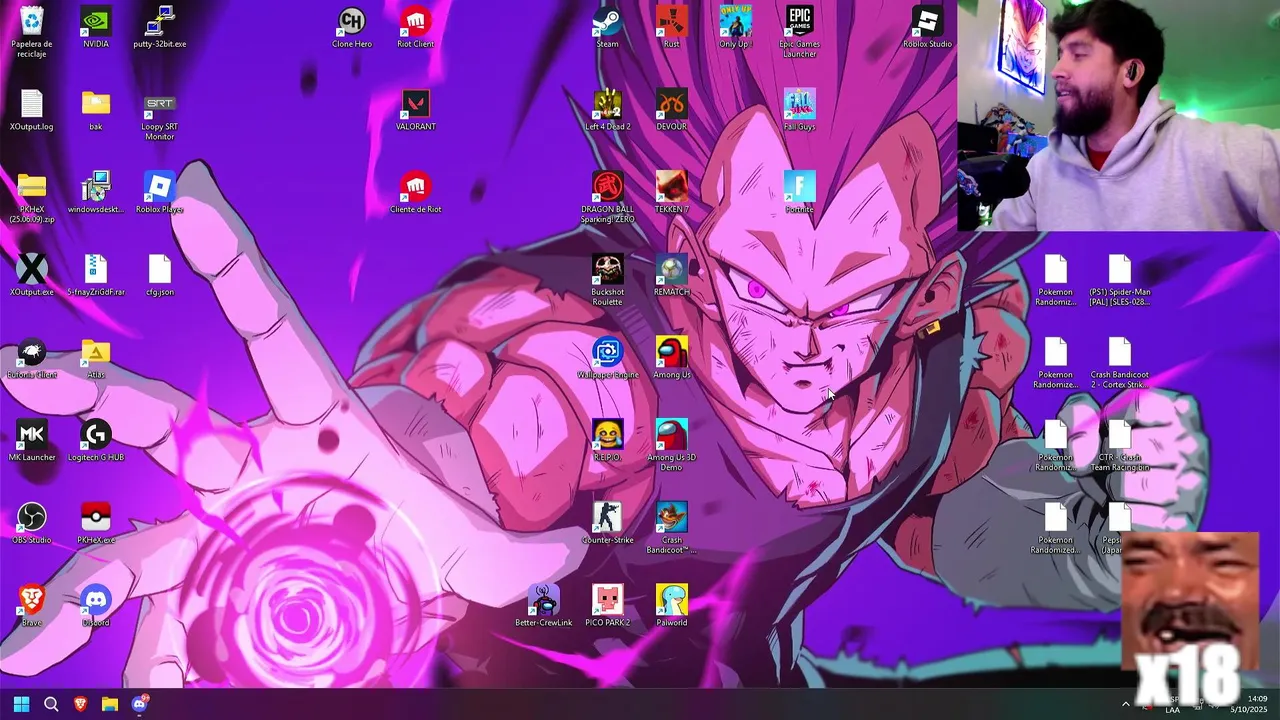
Task: Launch PICO PARK 2 shortcut
Action: tap(608, 606)
